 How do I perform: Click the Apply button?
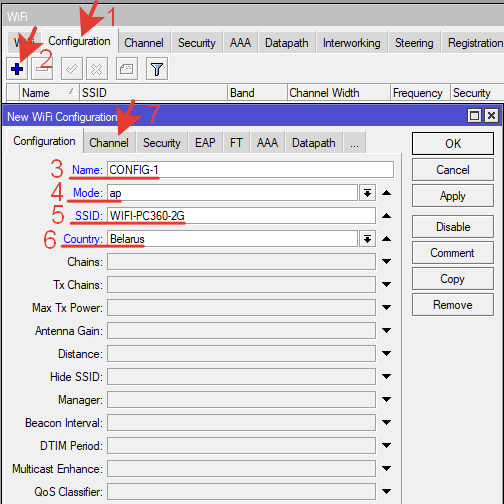(x=453, y=196)
